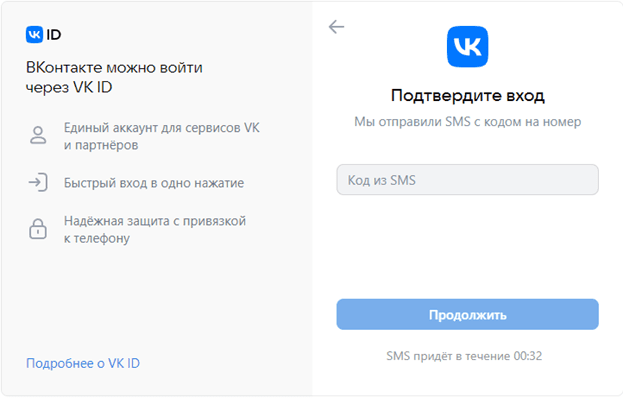This screenshot has height=400, width=623.
Task: Click the "к телефону" text line
Action: 97,239
